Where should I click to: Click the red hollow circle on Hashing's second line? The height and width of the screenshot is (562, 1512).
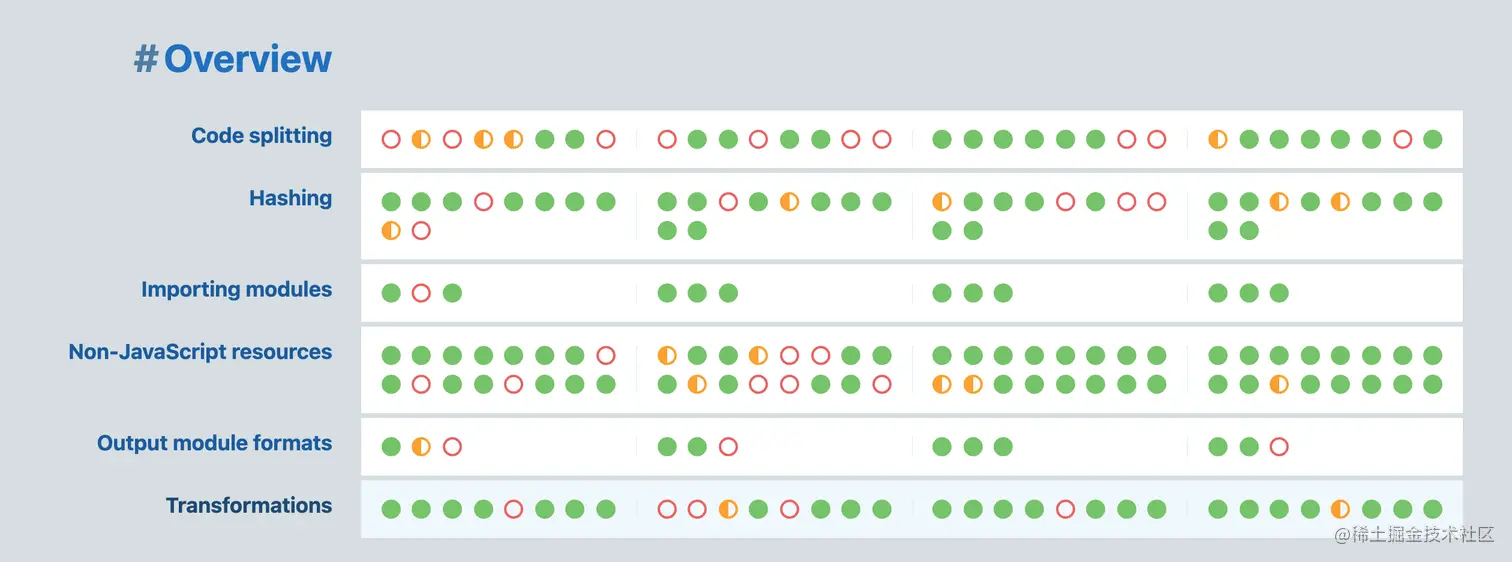pyautogui.click(x=421, y=231)
